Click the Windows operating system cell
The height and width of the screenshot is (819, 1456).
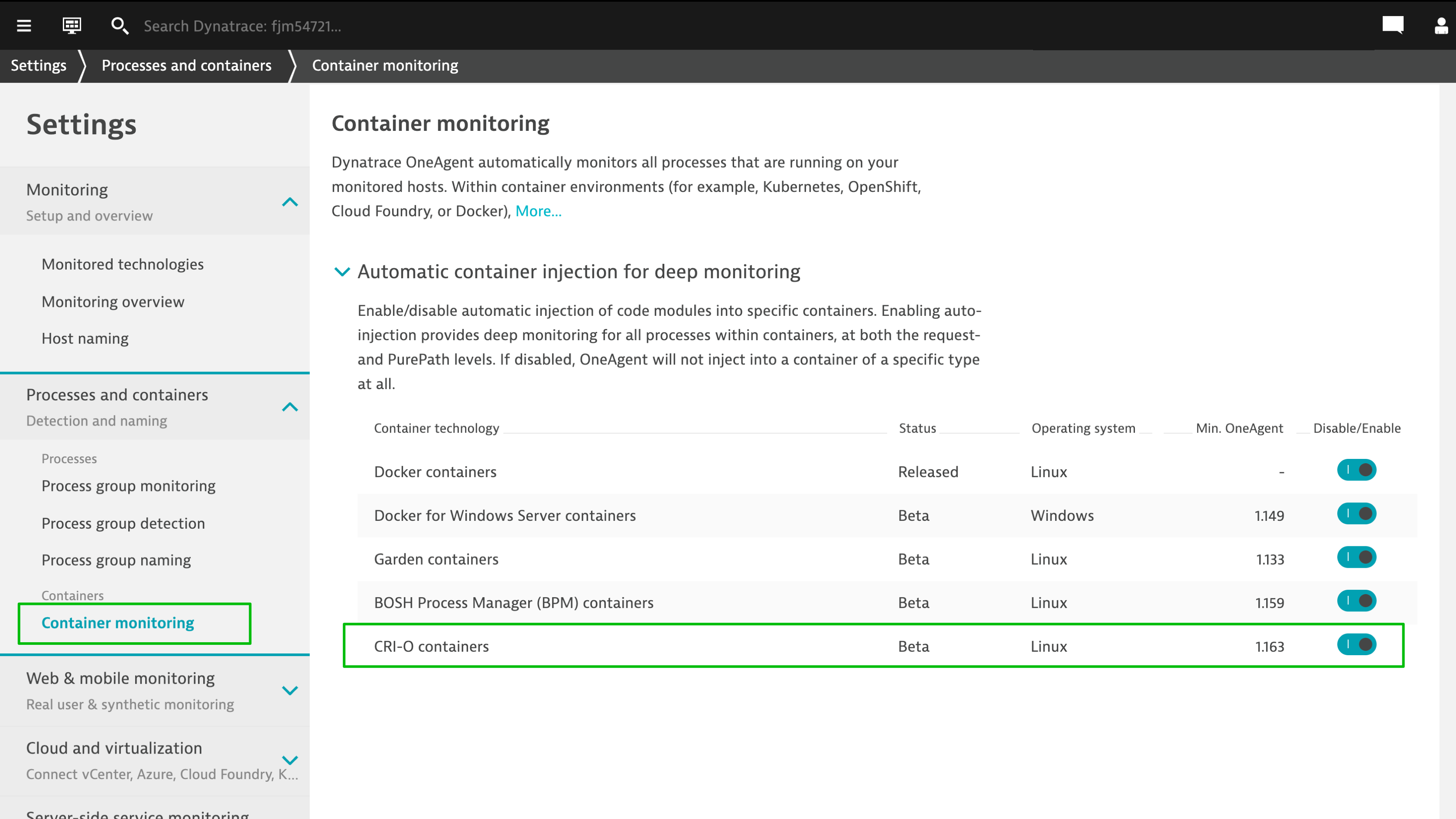click(x=1062, y=516)
